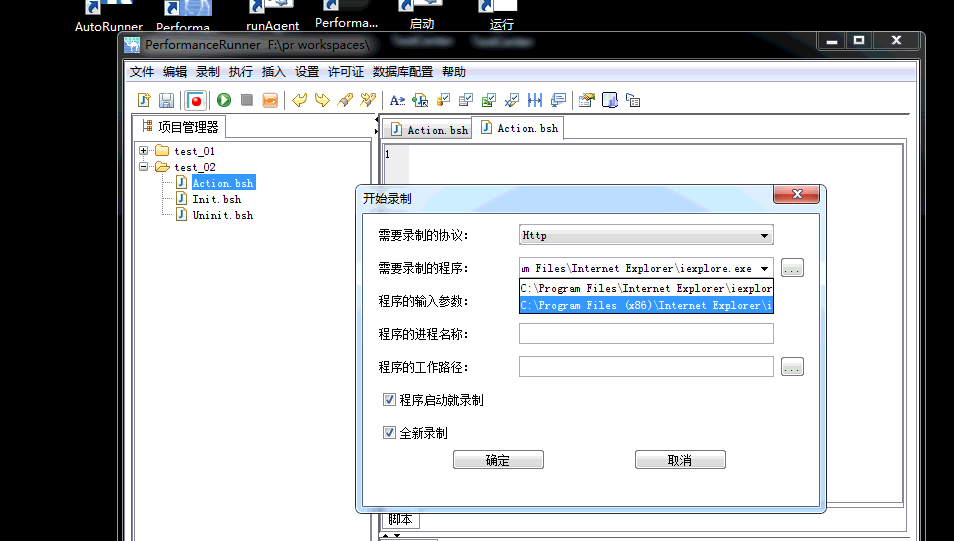Expand the test_01 project folder
The image size is (954, 541).
pyautogui.click(x=144, y=150)
